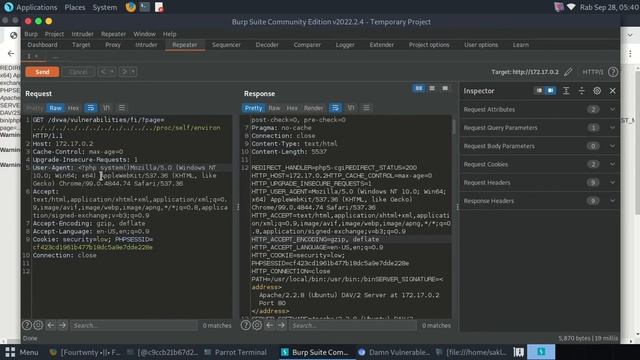
Task: Dock Inspector on the left side
Action: pos(539,91)
